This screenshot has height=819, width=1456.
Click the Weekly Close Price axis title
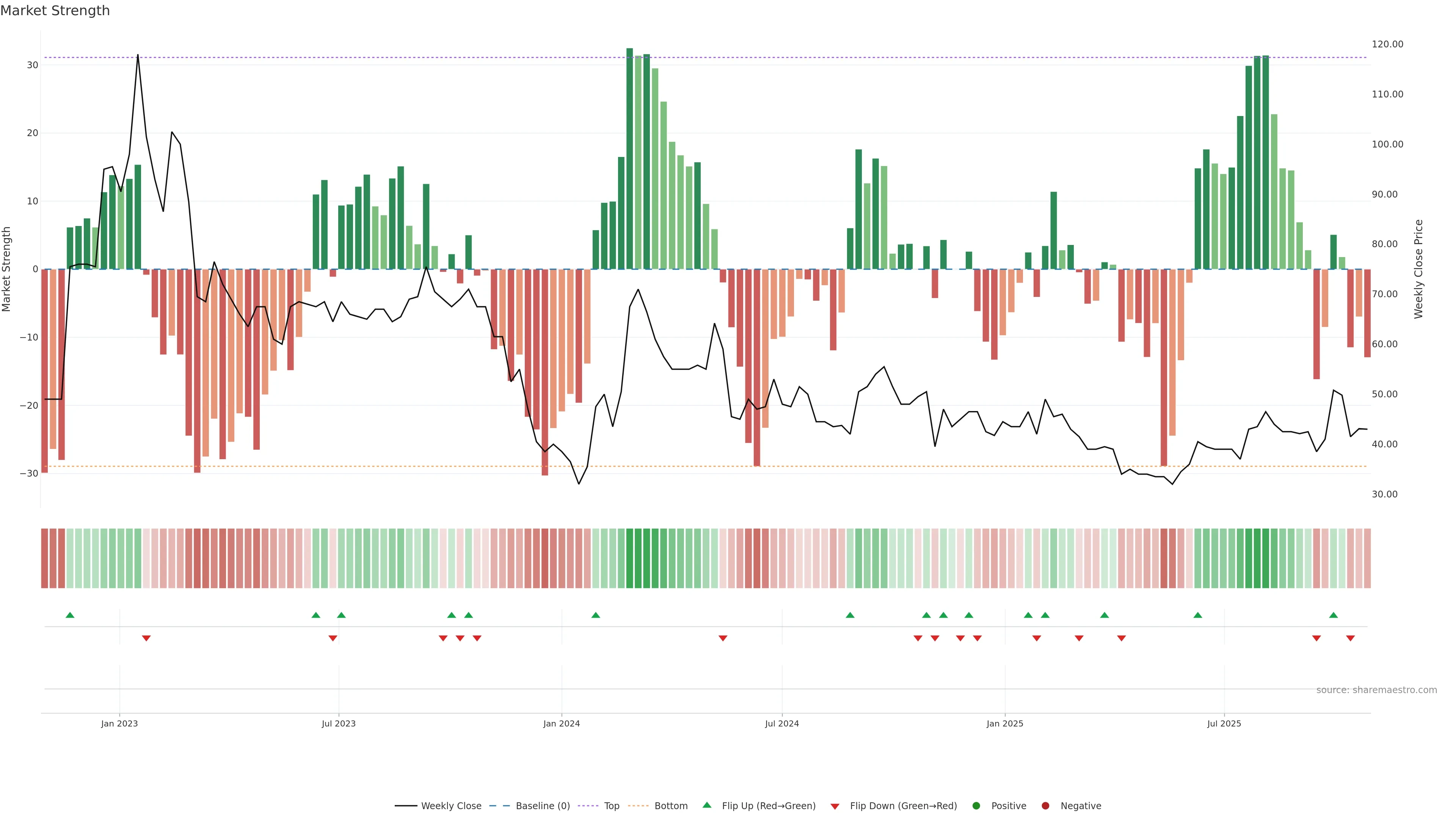coord(1418,269)
